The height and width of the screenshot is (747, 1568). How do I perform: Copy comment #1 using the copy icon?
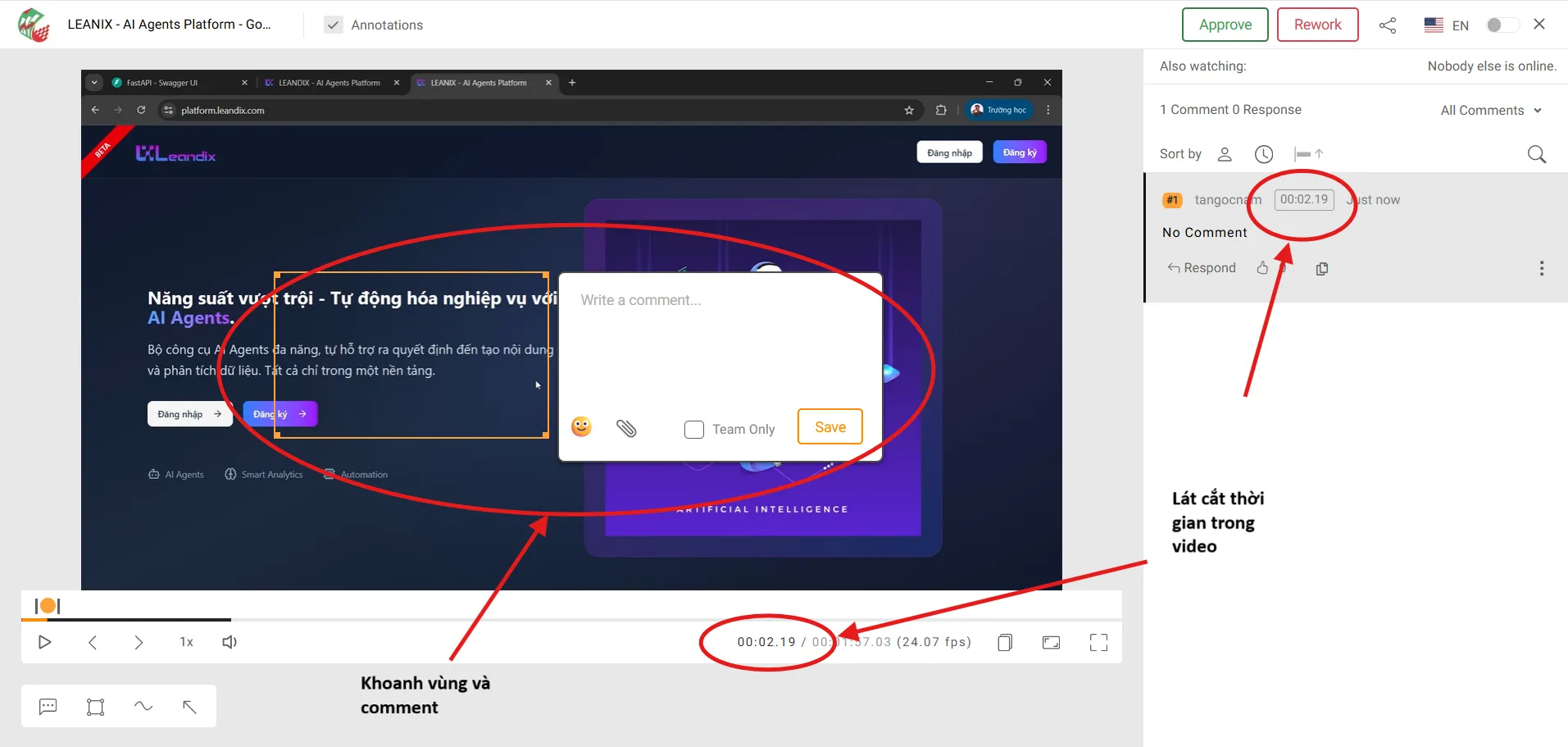[1322, 269]
